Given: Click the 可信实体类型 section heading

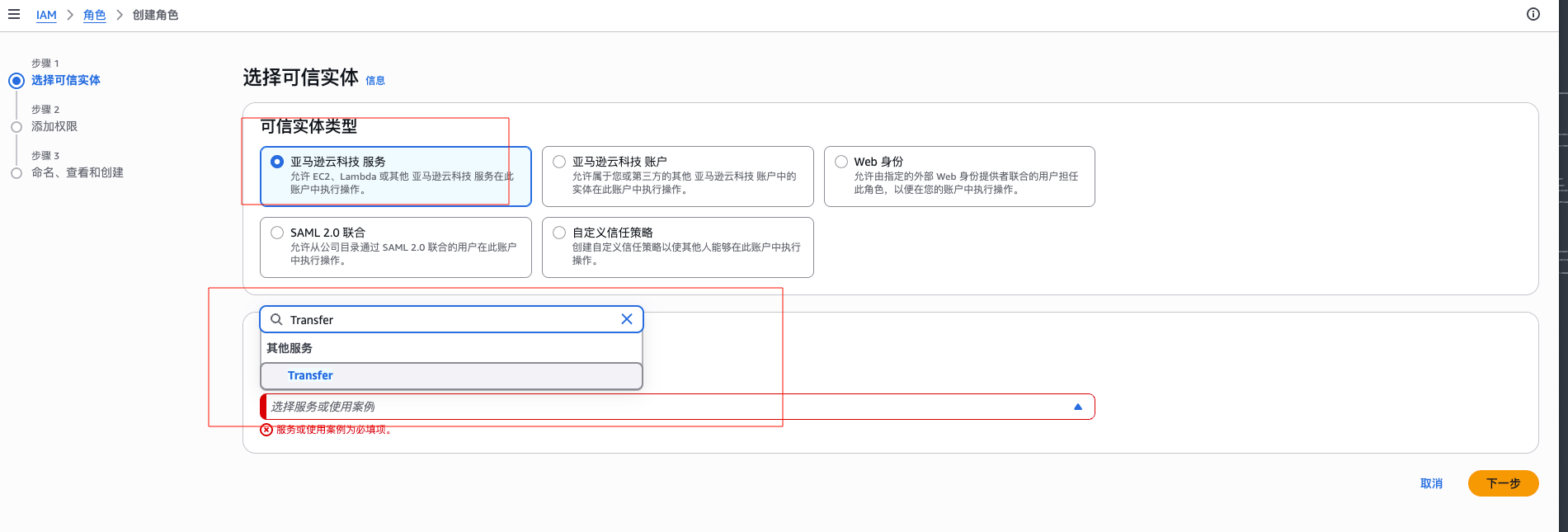Looking at the screenshot, I should [x=308, y=126].
